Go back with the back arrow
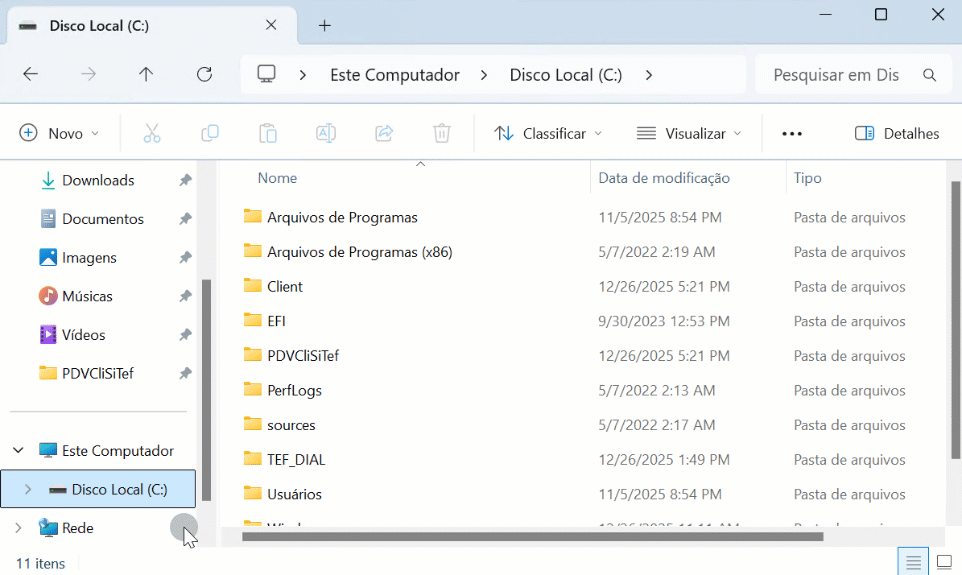 click(x=30, y=74)
